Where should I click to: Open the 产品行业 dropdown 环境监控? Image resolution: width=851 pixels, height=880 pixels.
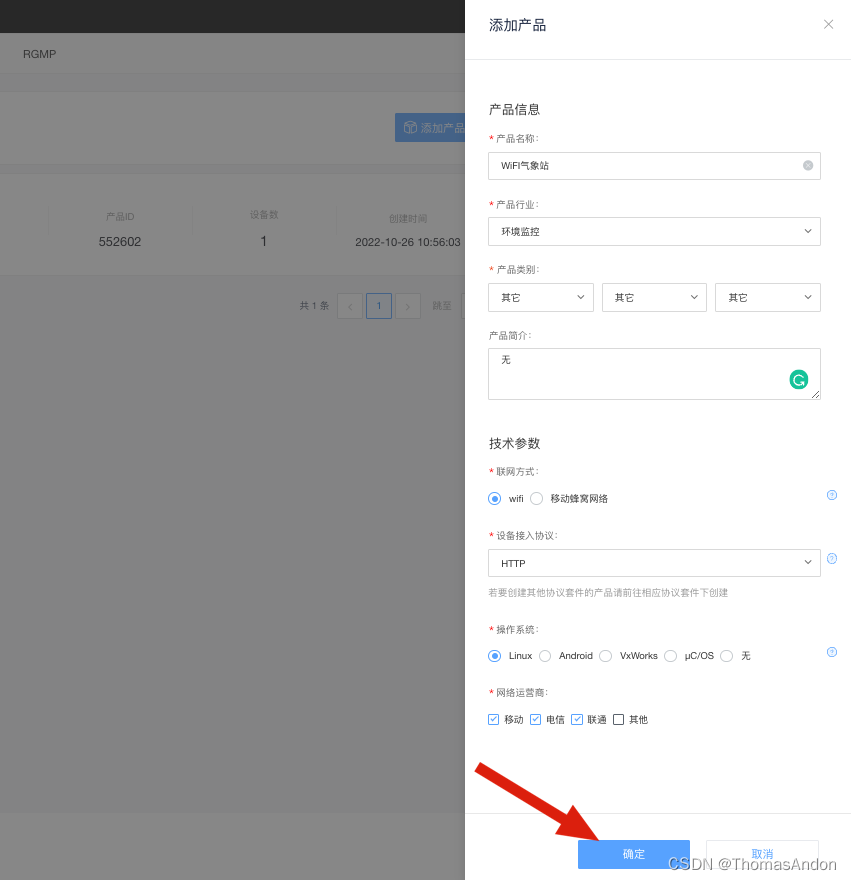coord(654,231)
